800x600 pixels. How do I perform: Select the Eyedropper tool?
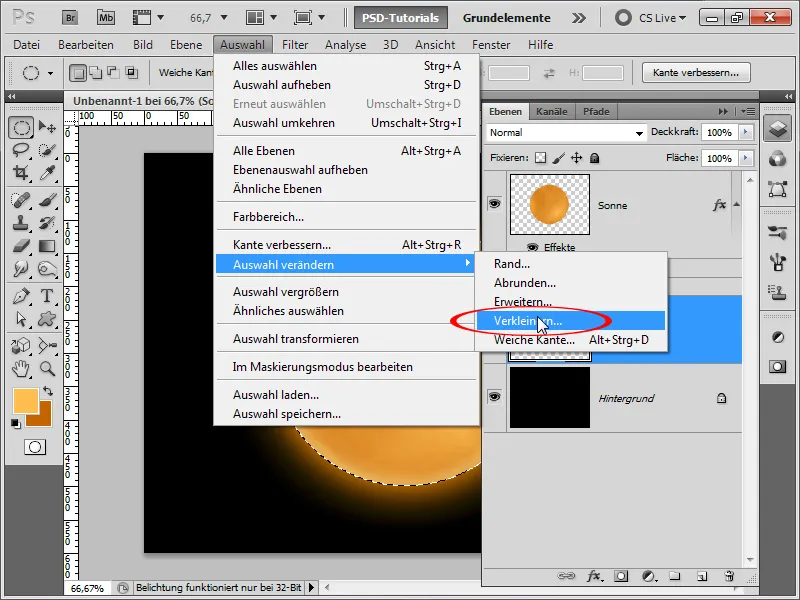pyautogui.click(x=47, y=173)
